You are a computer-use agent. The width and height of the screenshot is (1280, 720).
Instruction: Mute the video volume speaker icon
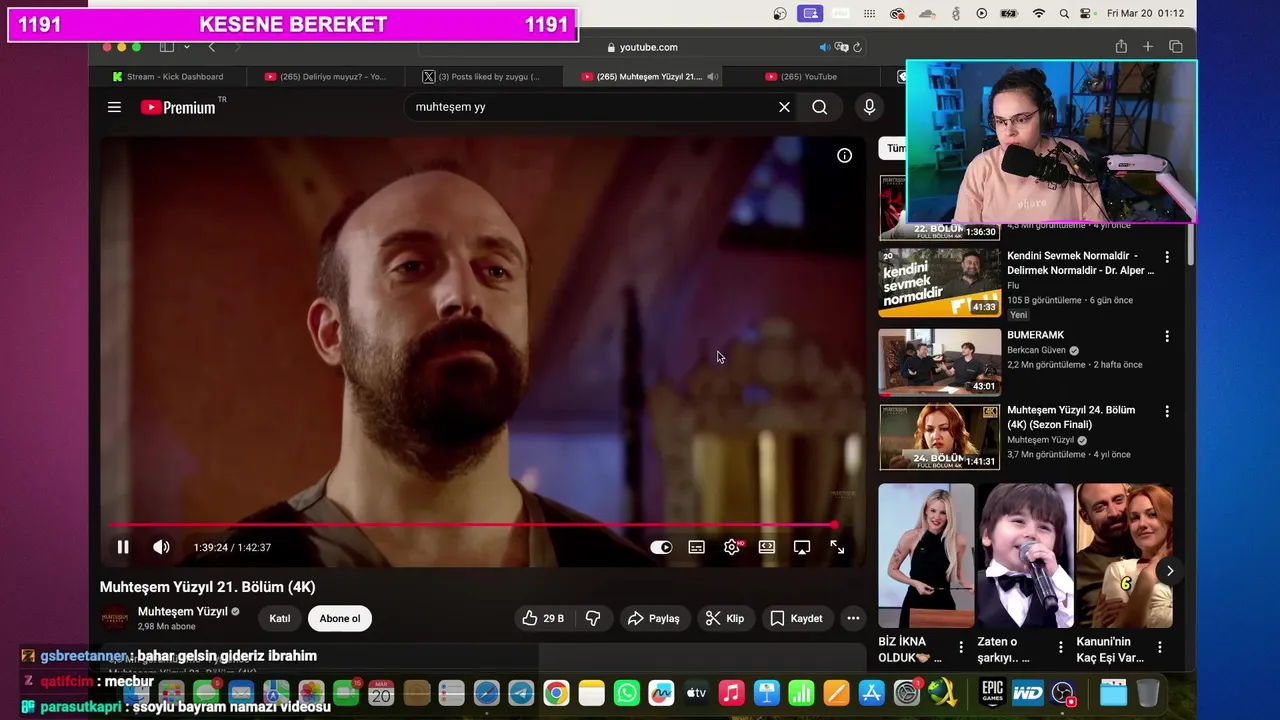(161, 547)
